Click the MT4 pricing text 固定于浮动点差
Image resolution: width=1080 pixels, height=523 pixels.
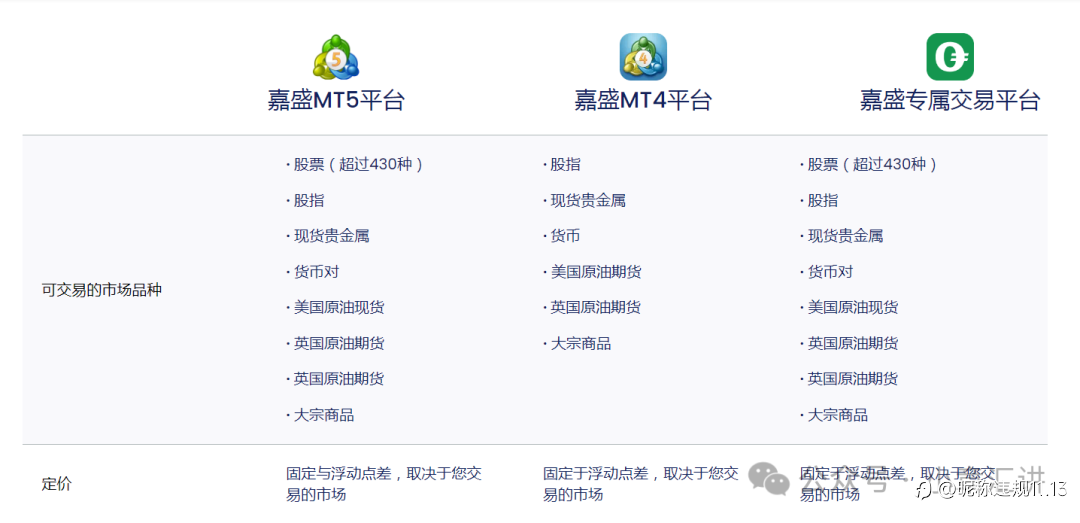point(596,473)
